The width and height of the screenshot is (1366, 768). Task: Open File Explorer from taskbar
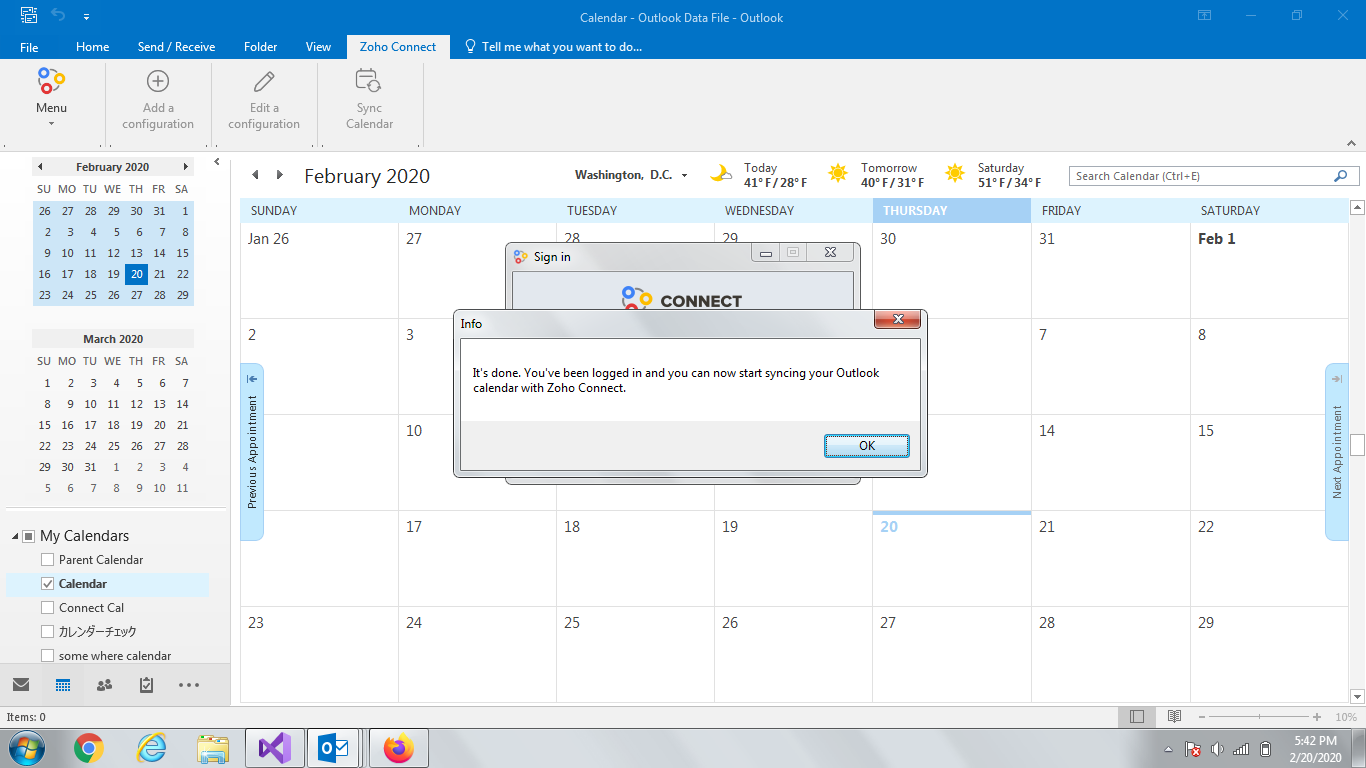[x=213, y=748]
